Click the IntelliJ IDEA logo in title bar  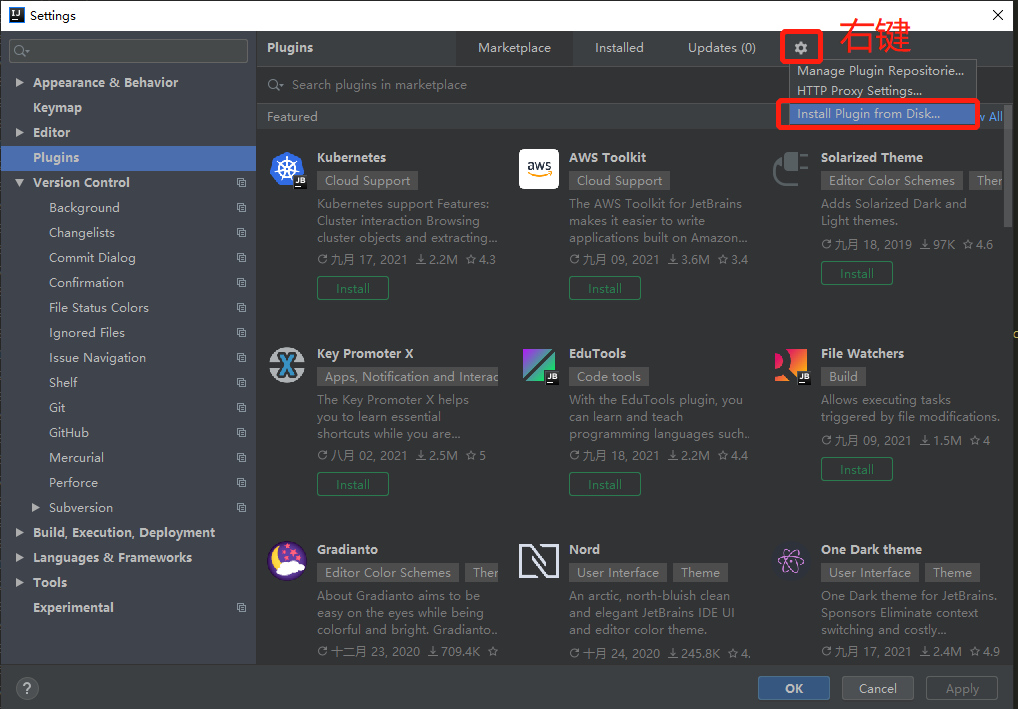pos(17,15)
